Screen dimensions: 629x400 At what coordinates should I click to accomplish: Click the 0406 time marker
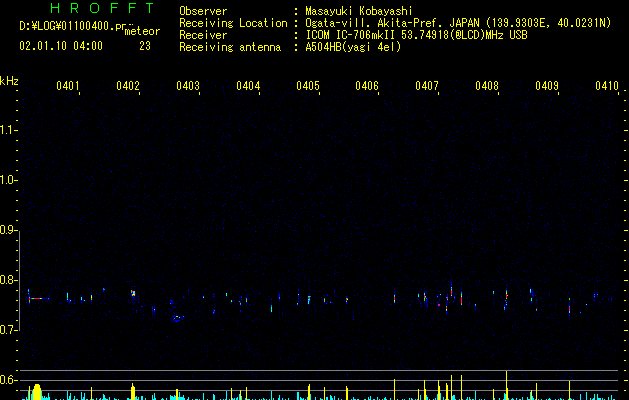pos(367,85)
